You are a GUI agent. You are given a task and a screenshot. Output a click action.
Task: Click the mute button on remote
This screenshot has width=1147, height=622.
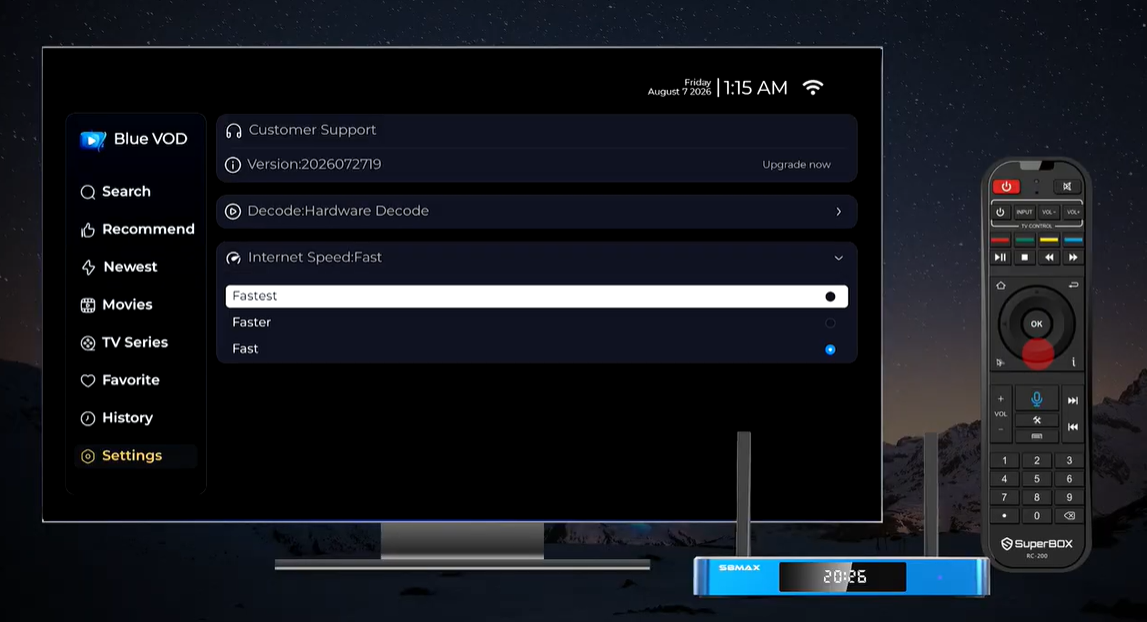[1067, 187]
